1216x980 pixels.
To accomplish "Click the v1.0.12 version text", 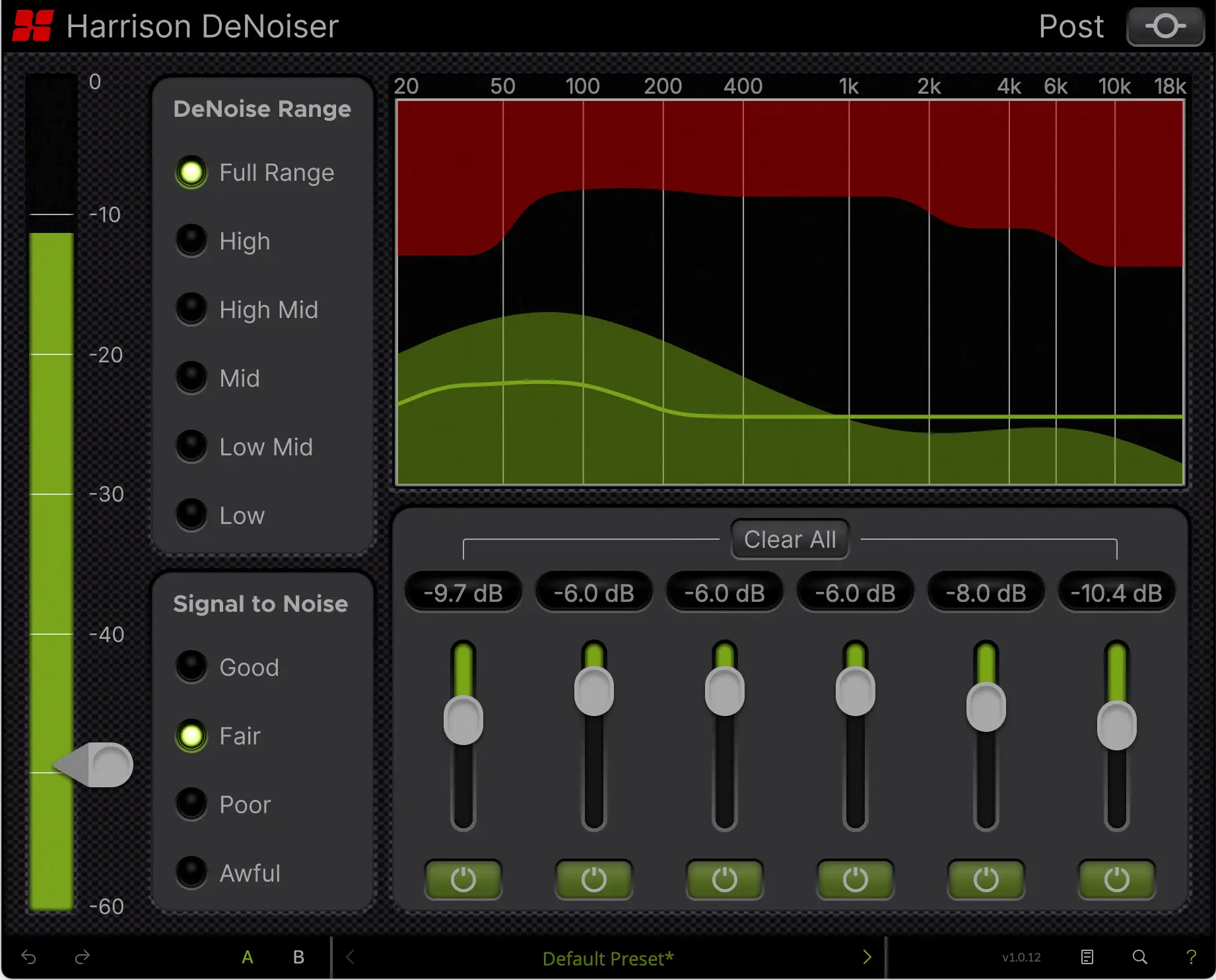I will (1021, 958).
